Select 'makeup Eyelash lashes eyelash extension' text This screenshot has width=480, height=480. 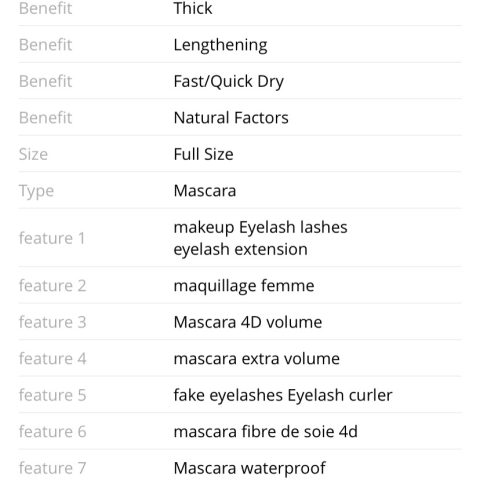coord(260,238)
